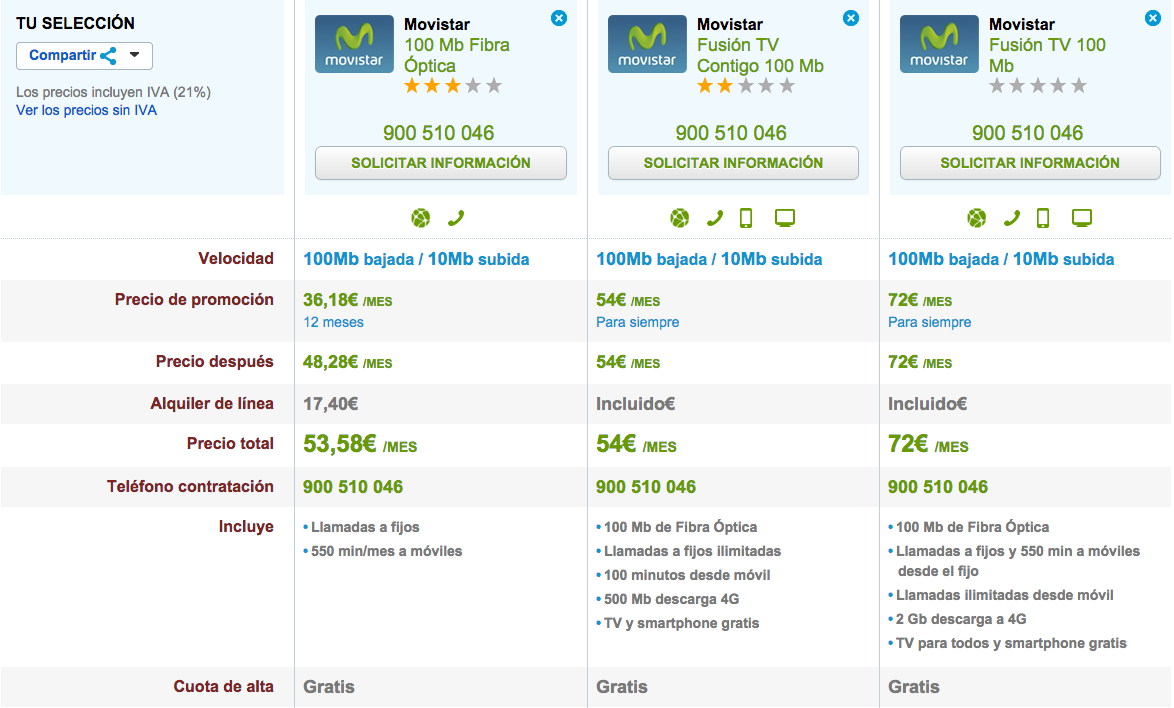
Task: Click '2 Gb descarga a 4G' feature
Action: [961, 619]
